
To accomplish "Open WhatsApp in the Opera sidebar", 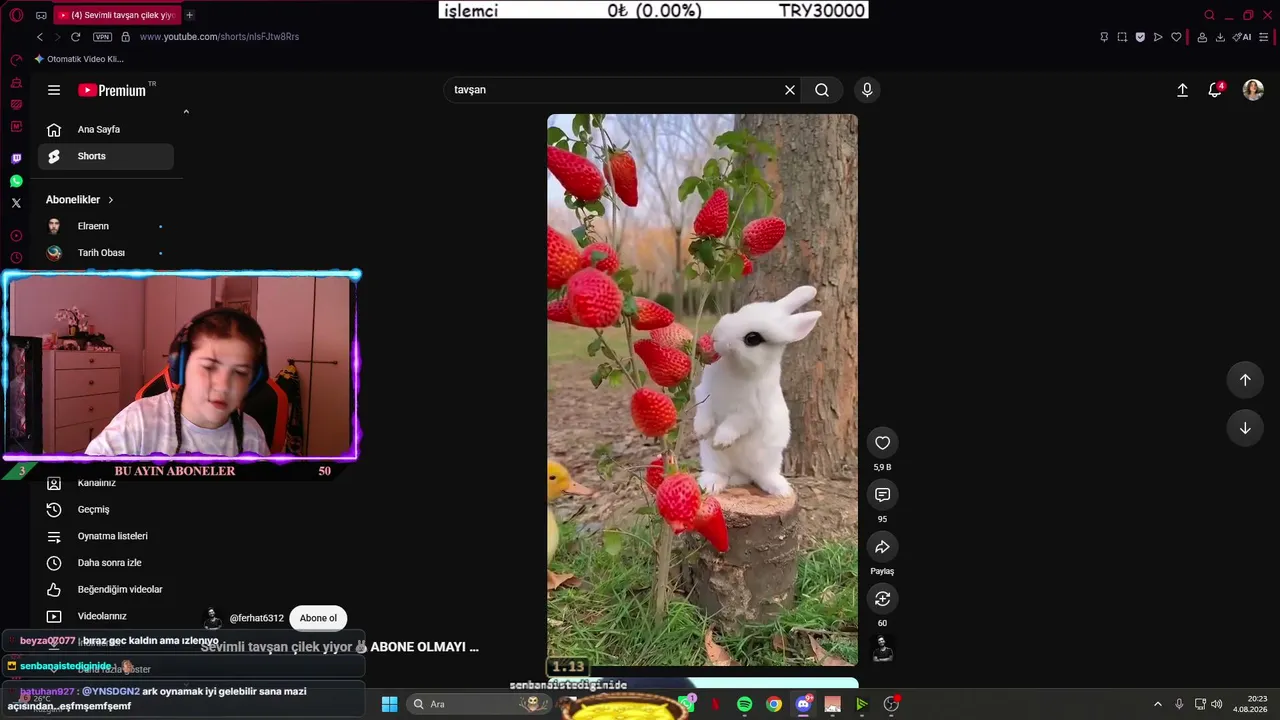I will click(16, 181).
